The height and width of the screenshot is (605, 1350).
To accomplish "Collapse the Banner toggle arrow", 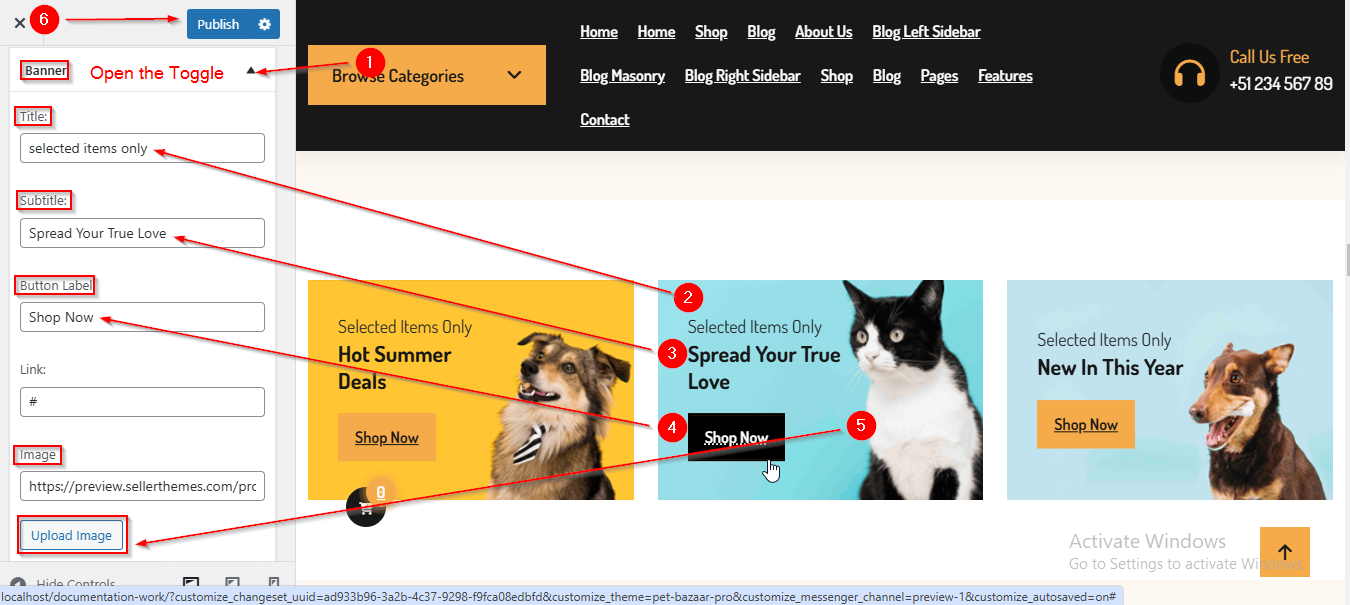I will pos(252,71).
